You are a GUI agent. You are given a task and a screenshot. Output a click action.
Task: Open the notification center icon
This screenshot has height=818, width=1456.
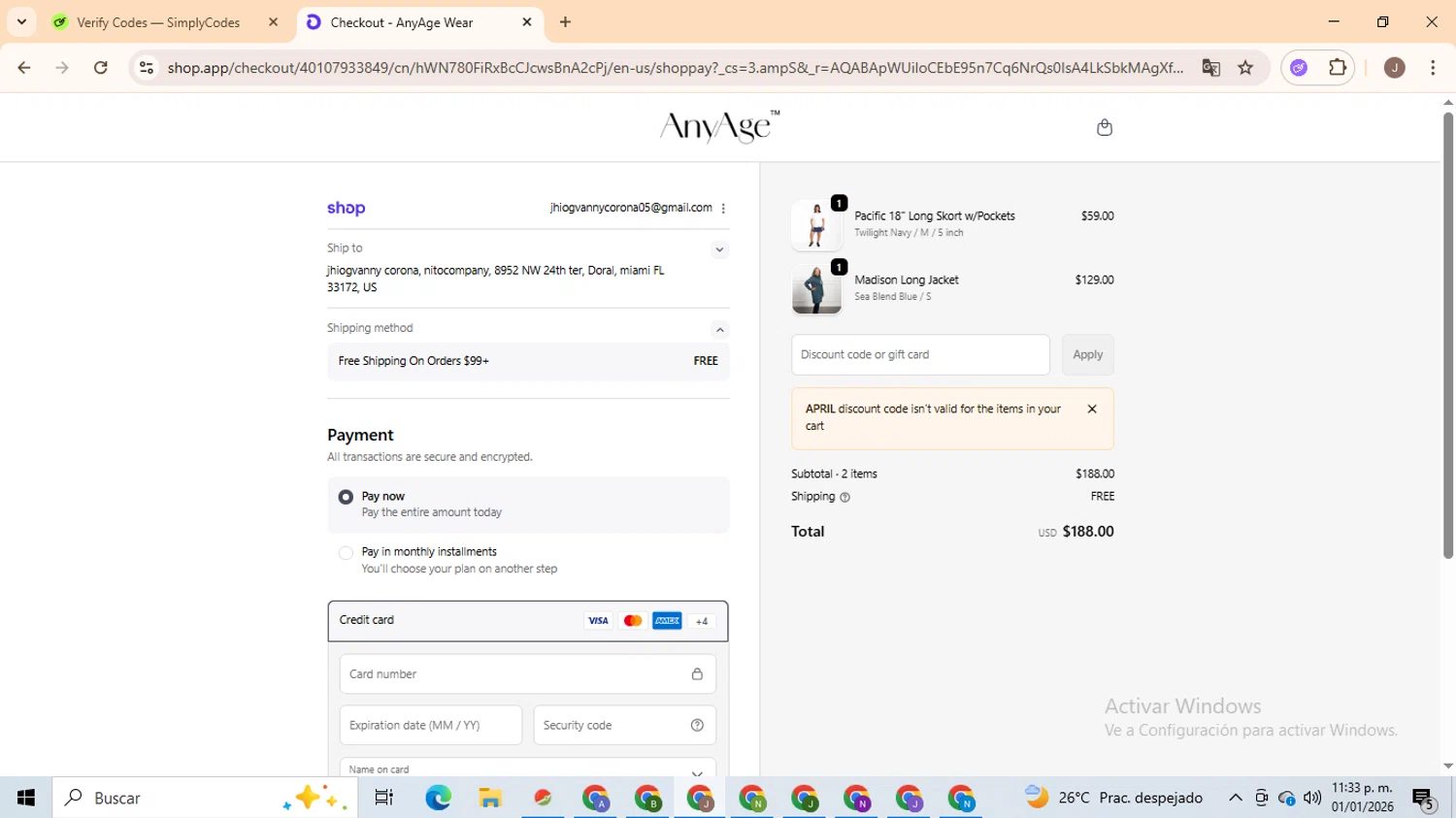[x=1424, y=799]
